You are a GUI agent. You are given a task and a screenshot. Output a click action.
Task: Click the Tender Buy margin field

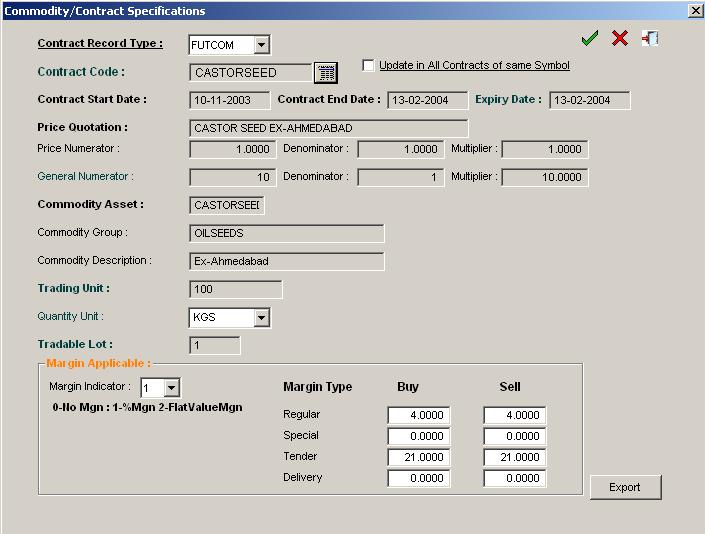(x=418, y=457)
